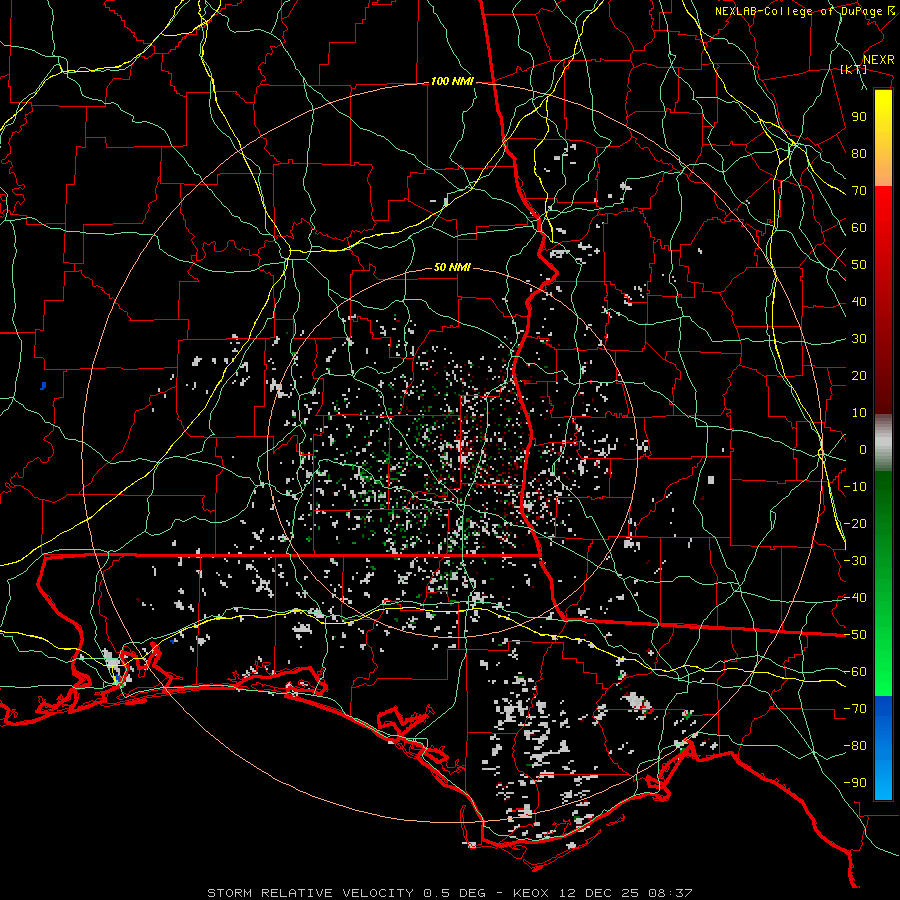
Task: Pick the orange band near 70 on the color bar
Action: [x=883, y=172]
